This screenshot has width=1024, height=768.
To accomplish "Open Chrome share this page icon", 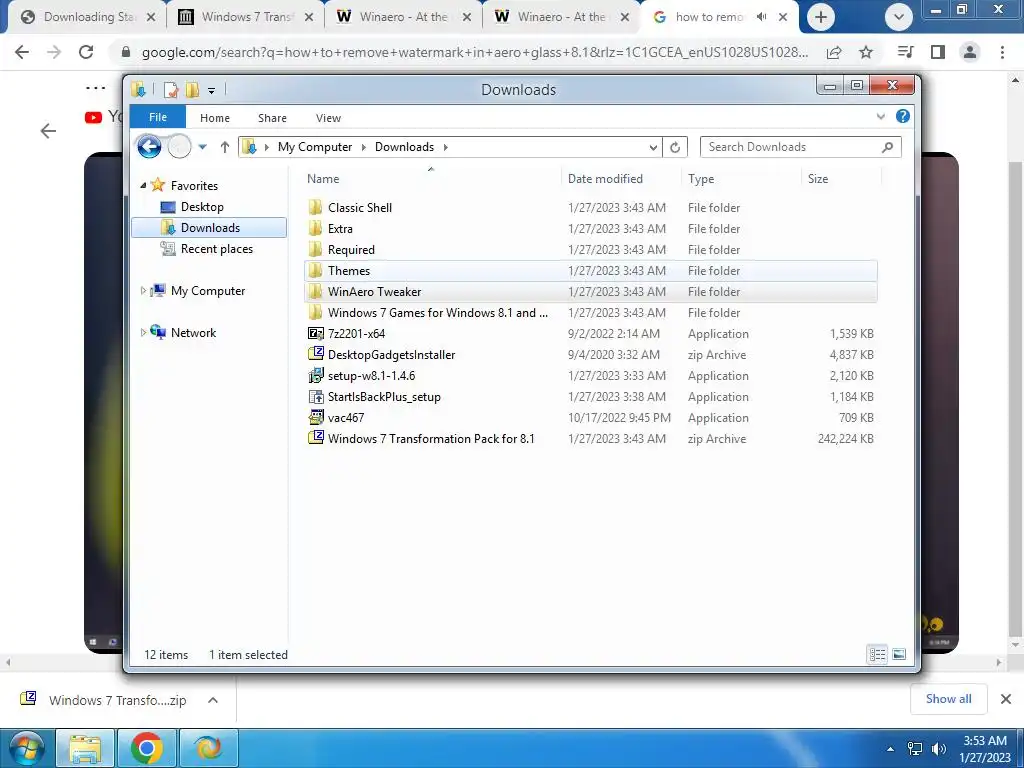I will coord(834,52).
